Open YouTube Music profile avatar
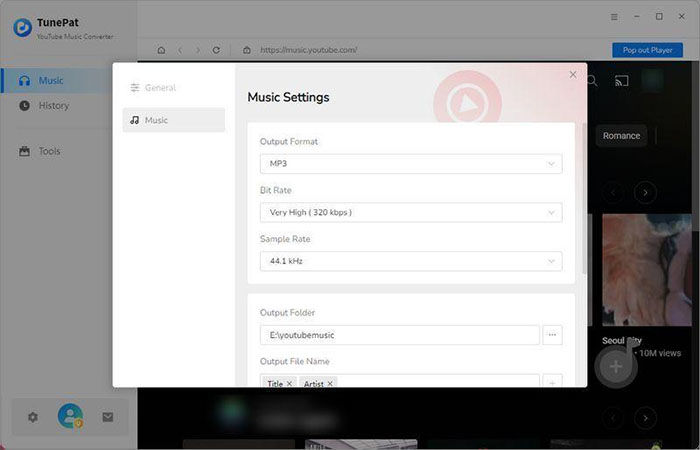The image size is (700, 450). [652, 80]
